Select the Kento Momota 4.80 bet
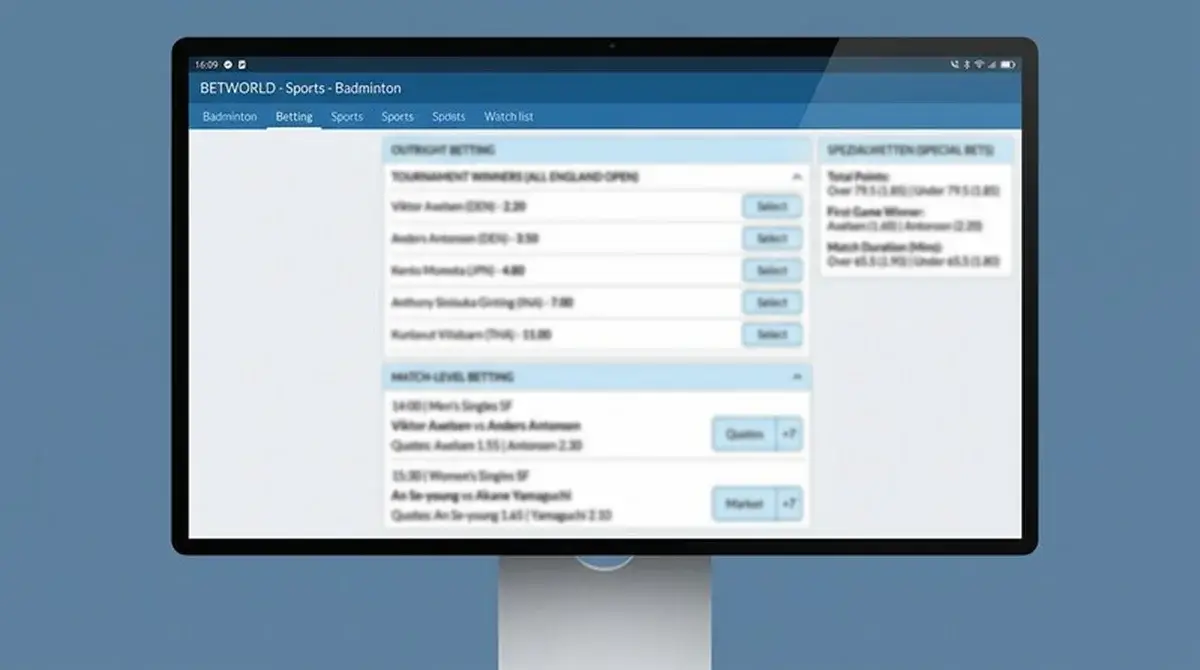Viewport: 1200px width, 670px height. pos(772,271)
